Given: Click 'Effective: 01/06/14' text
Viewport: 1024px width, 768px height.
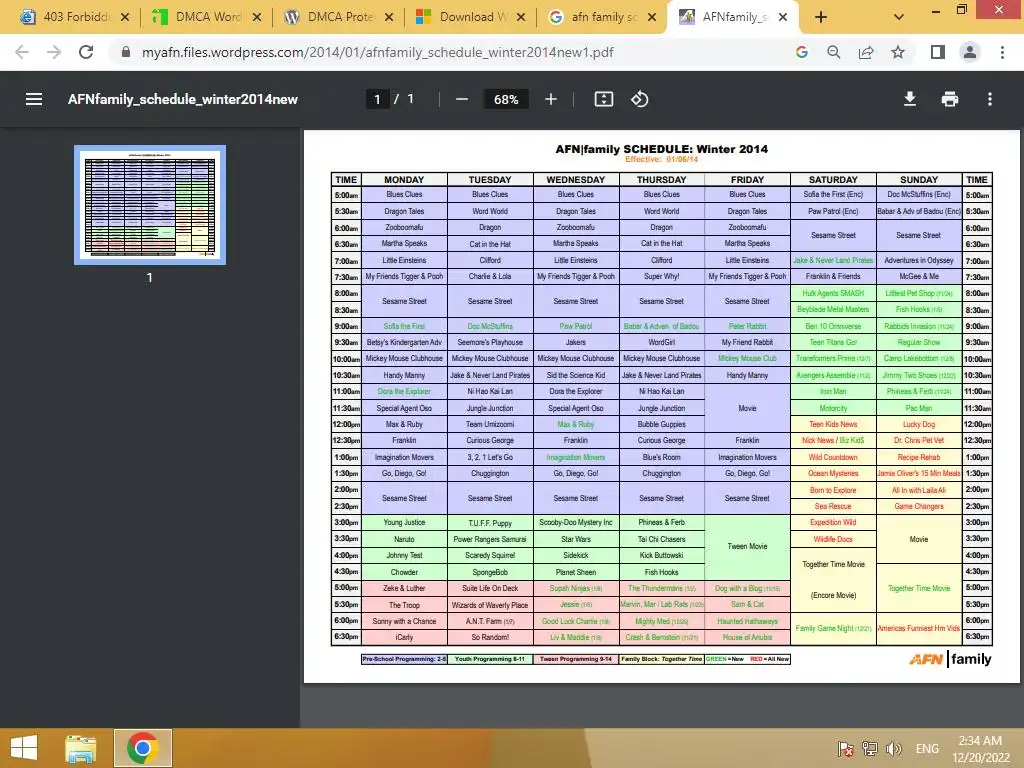Looking at the screenshot, I should pos(661,159).
